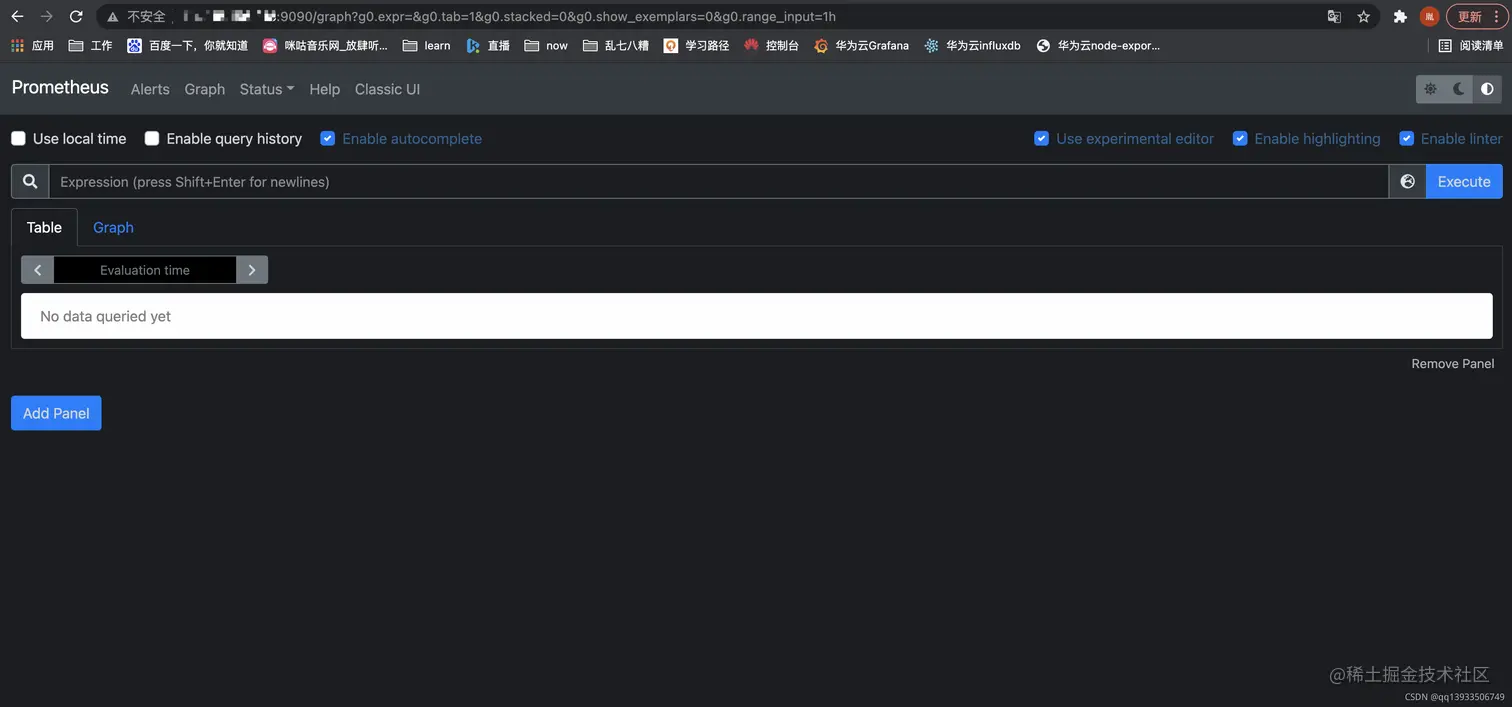Viewport: 1512px width, 707px height.
Task: Open the translate page icon
Action: click(x=1334, y=17)
